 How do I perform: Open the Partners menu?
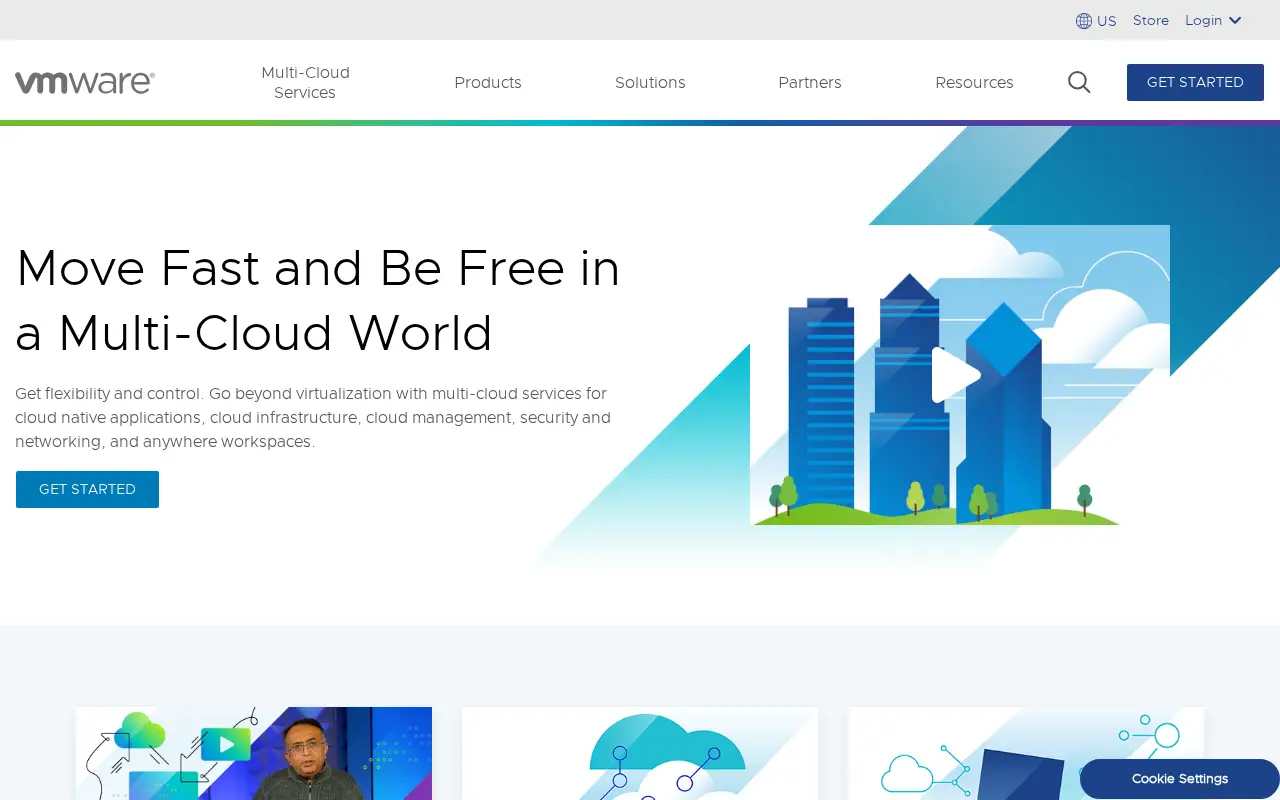click(x=810, y=82)
